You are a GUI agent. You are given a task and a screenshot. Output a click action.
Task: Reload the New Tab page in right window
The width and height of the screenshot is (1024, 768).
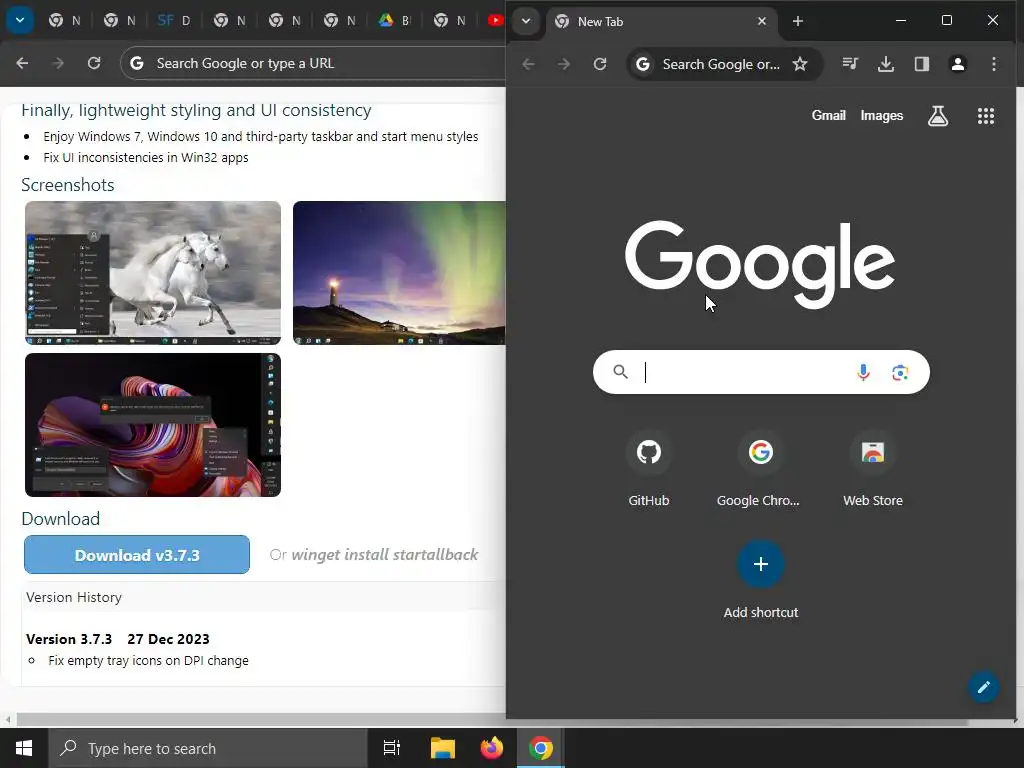[x=600, y=64]
